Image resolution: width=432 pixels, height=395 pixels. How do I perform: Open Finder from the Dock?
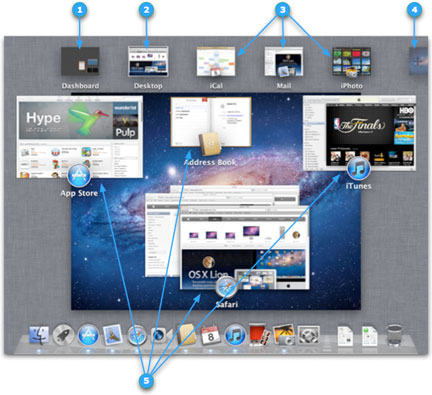pos(39,335)
